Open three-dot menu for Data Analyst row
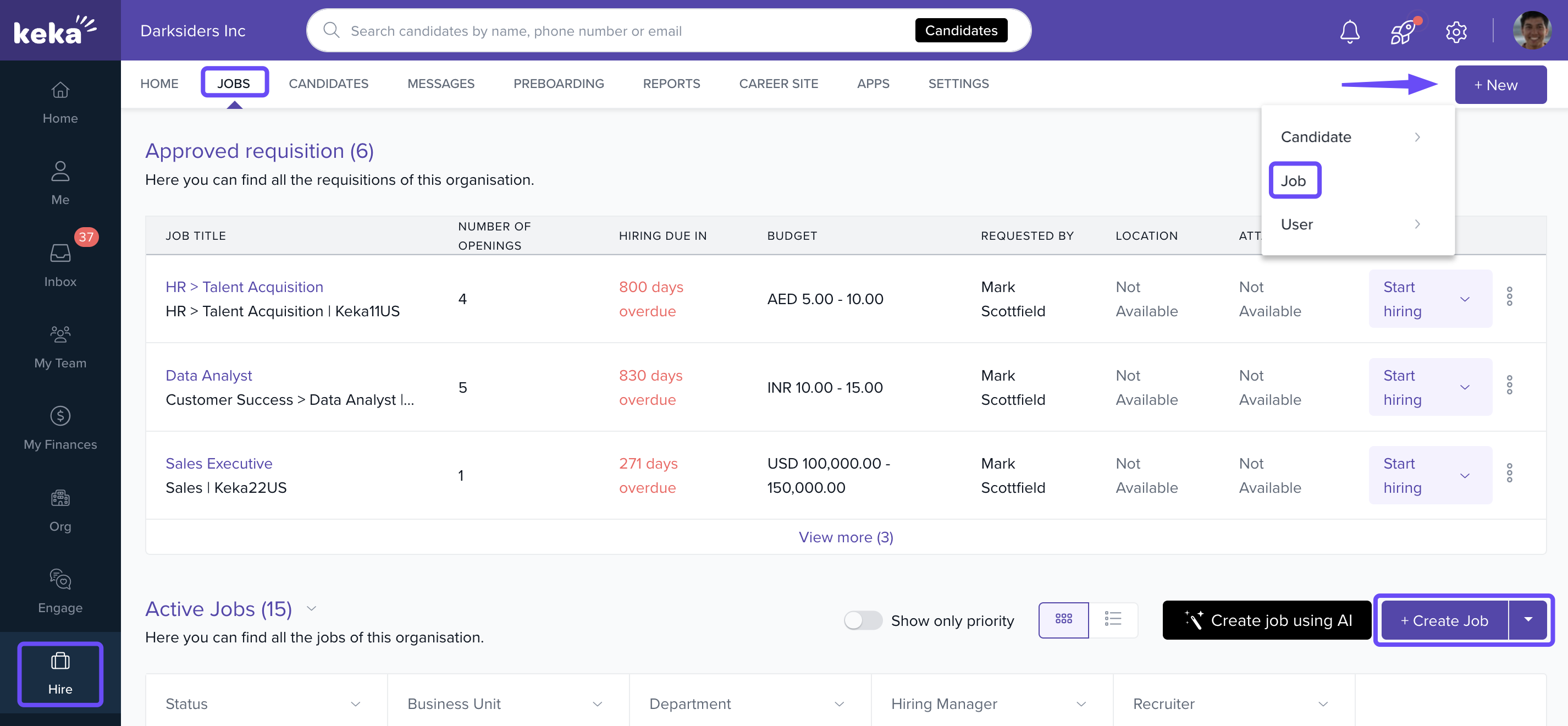This screenshot has width=1568, height=726. (1510, 386)
